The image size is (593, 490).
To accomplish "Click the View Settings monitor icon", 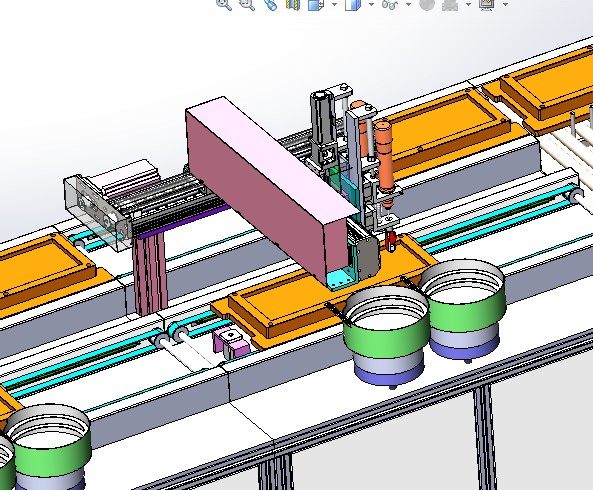I will [487, 4].
